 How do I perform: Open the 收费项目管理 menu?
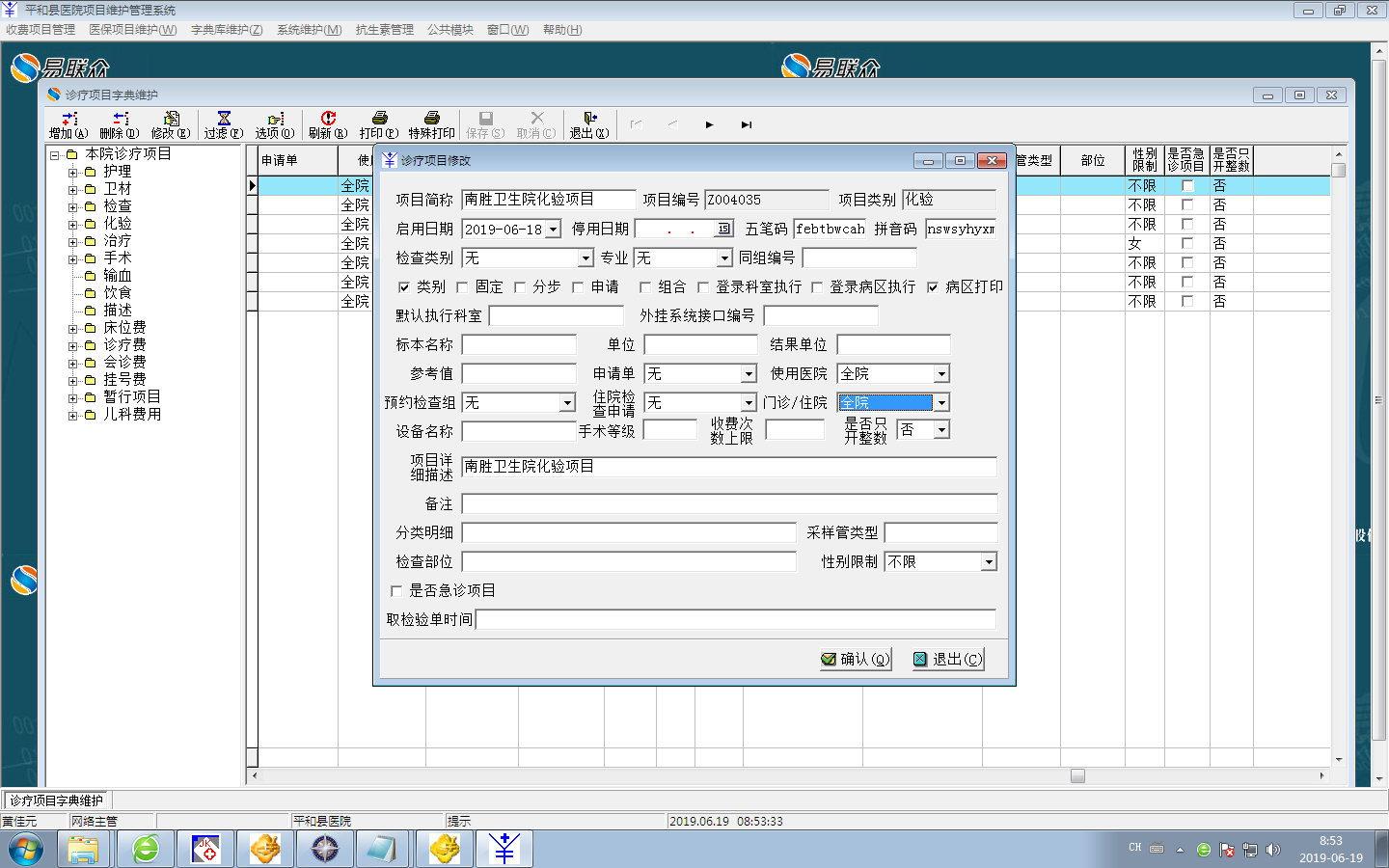point(41,30)
